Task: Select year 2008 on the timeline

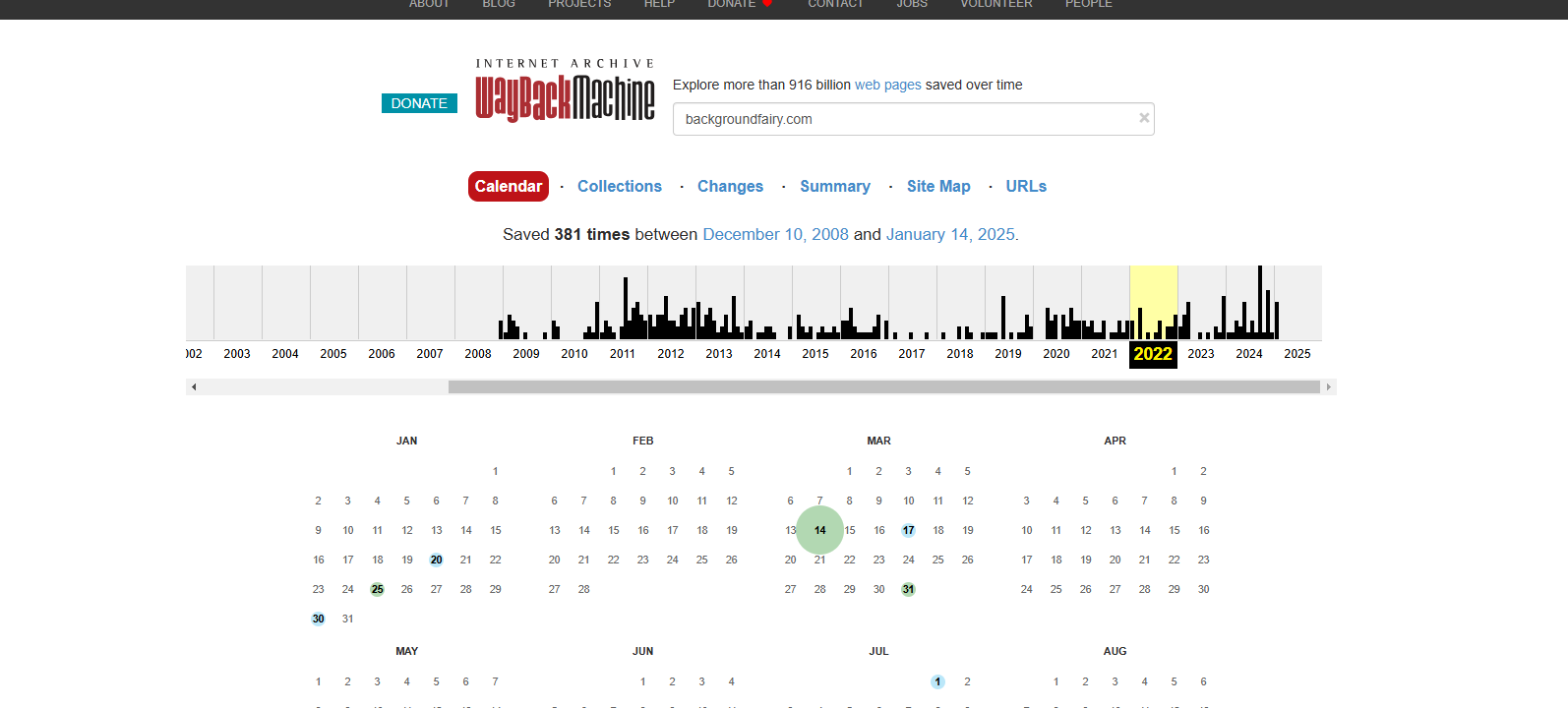Action: [478, 354]
